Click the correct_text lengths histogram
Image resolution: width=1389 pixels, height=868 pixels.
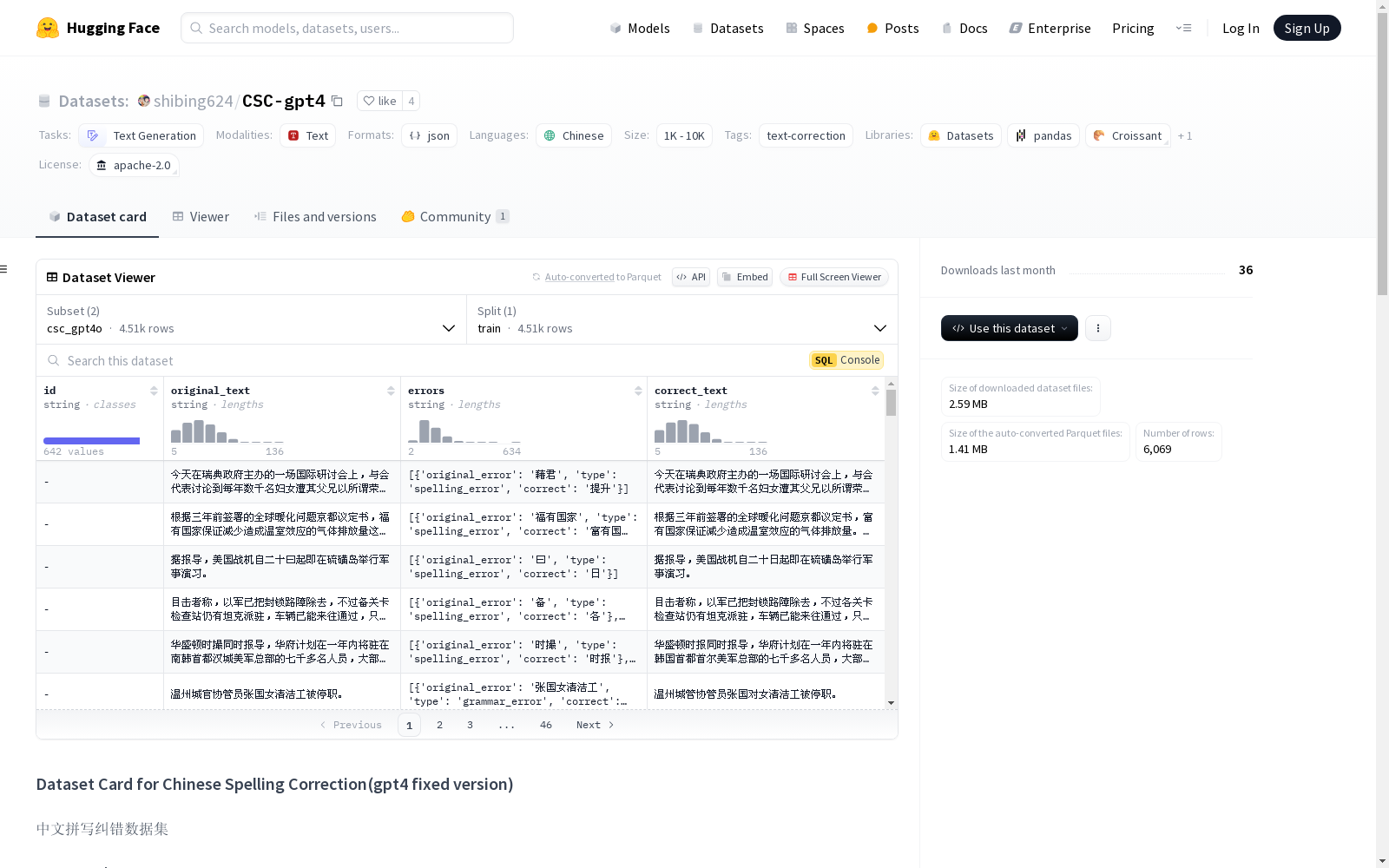pos(711,431)
